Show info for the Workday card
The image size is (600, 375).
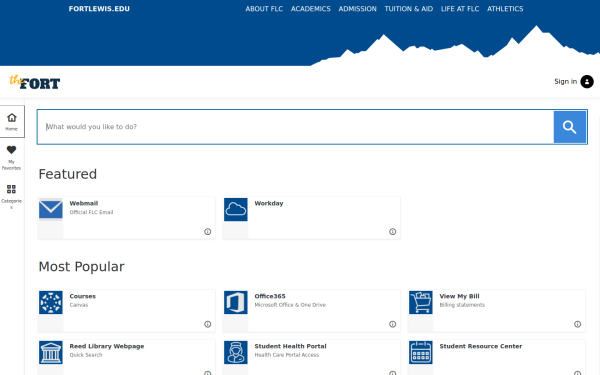pyautogui.click(x=393, y=232)
